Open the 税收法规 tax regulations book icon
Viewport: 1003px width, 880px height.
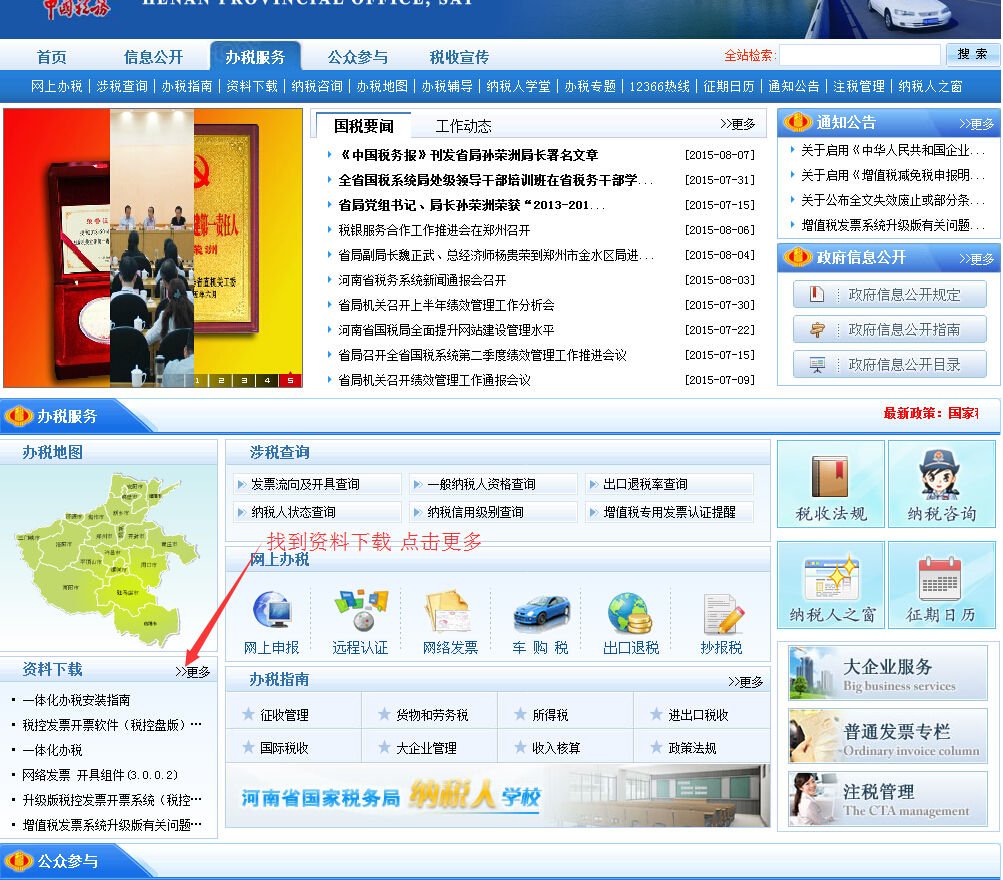click(830, 484)
